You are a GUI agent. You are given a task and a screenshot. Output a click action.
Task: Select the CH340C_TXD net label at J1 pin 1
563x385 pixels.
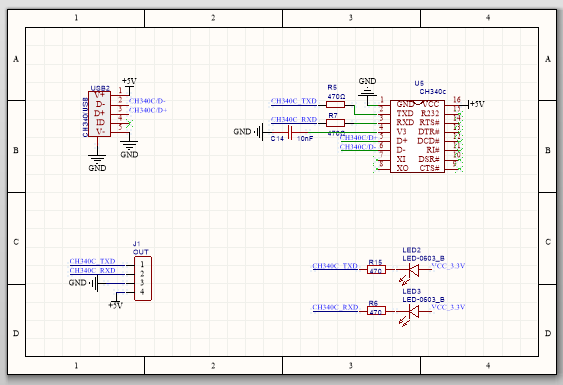[x=92, y=261]
